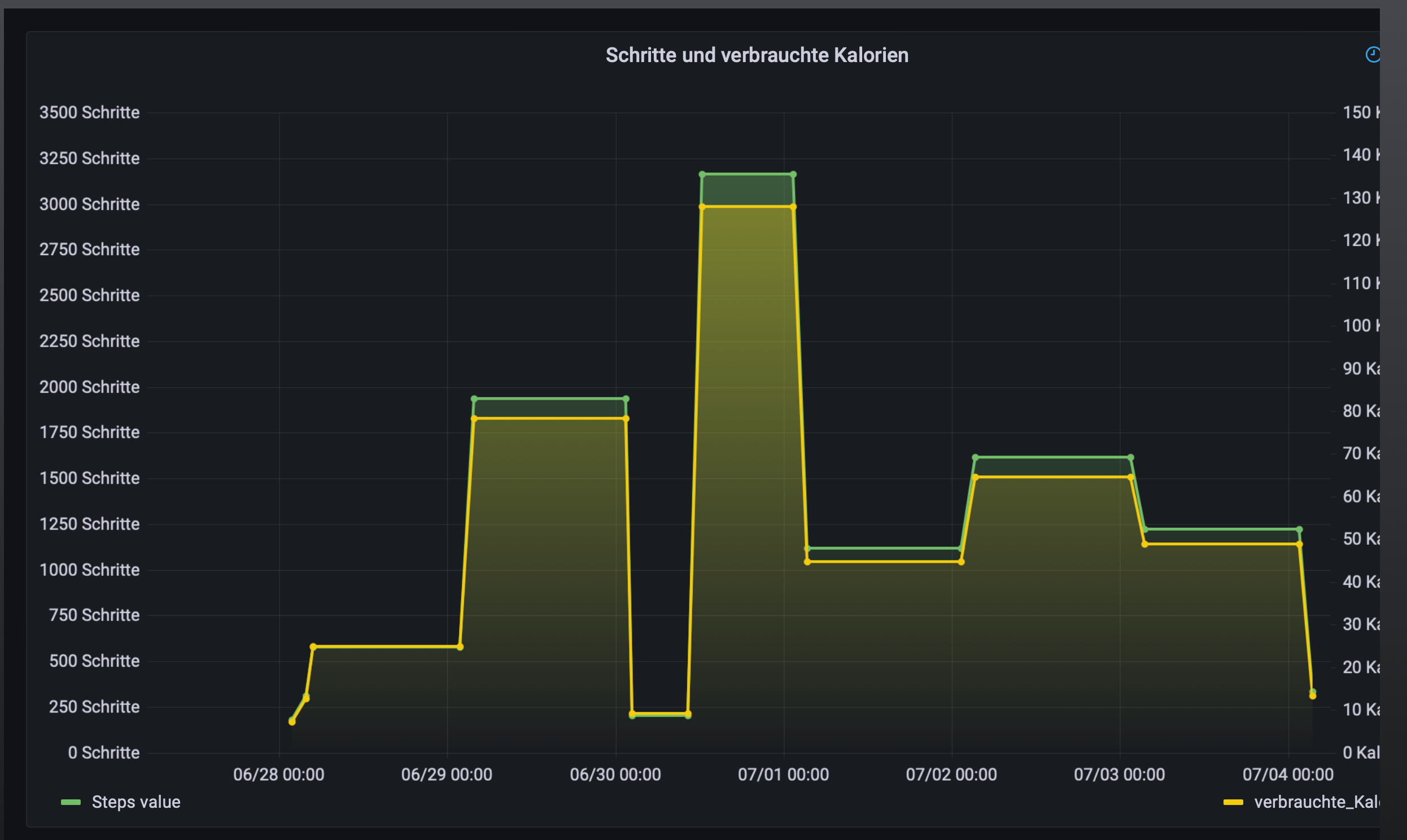Click the right green point of the 06/29 plateau
The image size is (1407, 840).
626,399
